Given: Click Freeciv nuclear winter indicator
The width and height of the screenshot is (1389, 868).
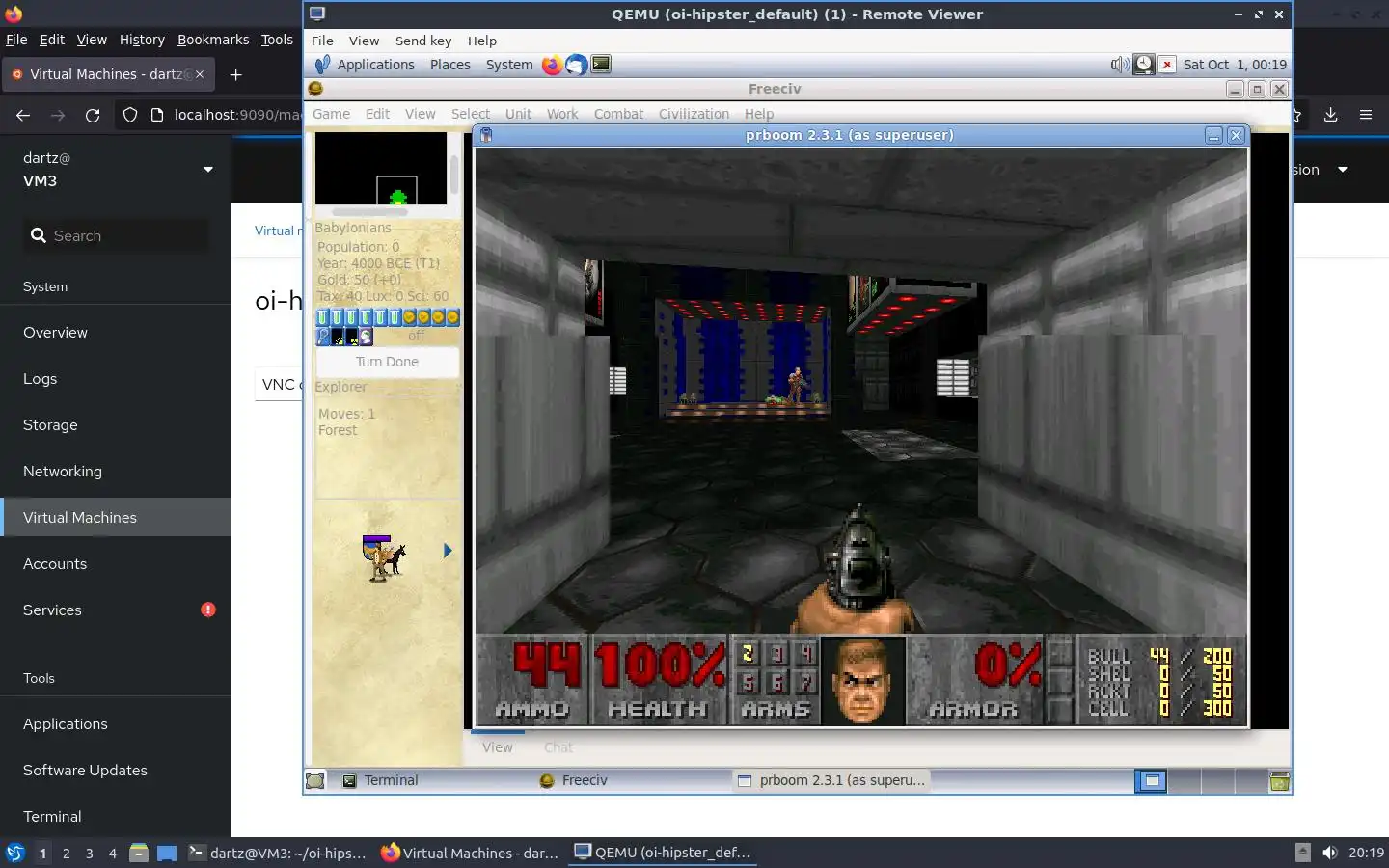Looking at the screenshot, I should pos(352,337).
